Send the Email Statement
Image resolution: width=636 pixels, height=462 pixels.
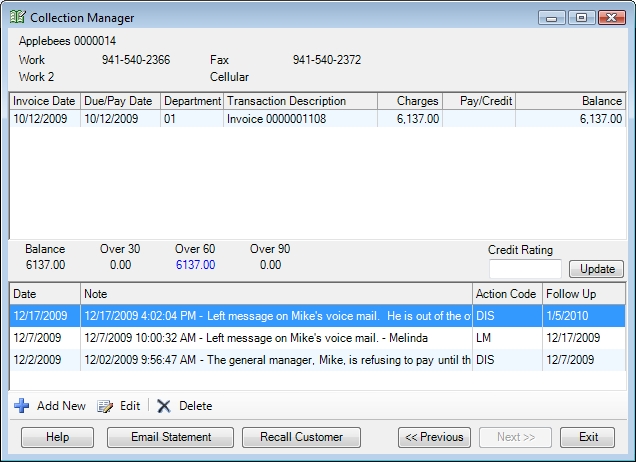point(172,437)
